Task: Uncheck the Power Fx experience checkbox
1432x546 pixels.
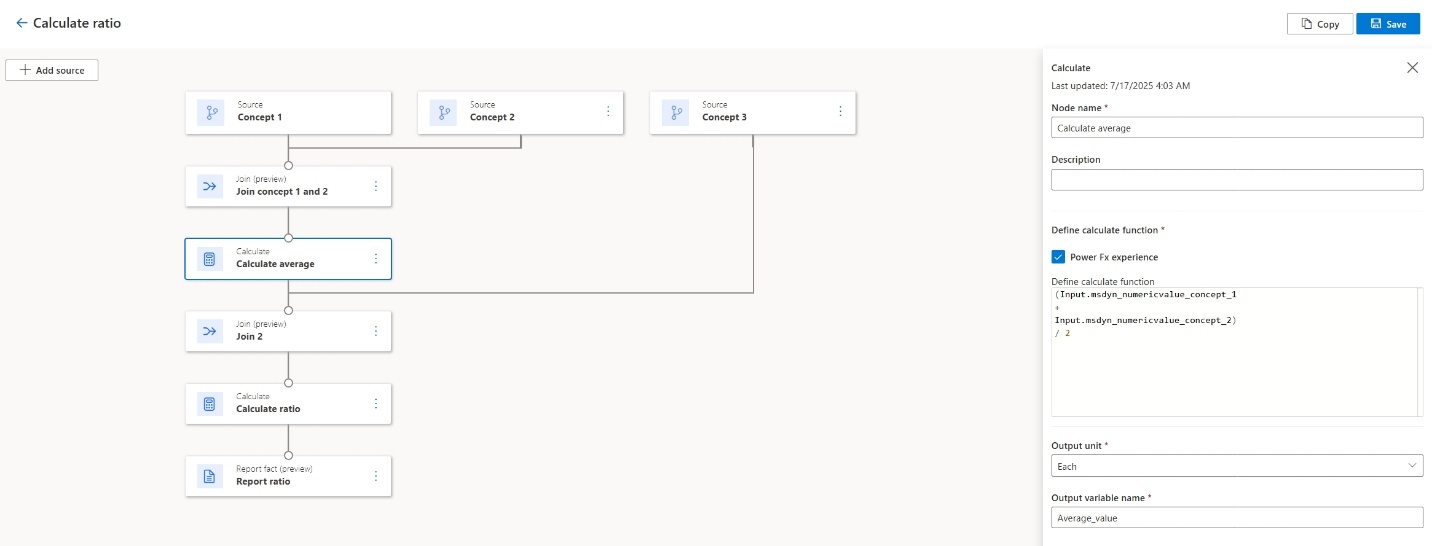Action: 1058,257
